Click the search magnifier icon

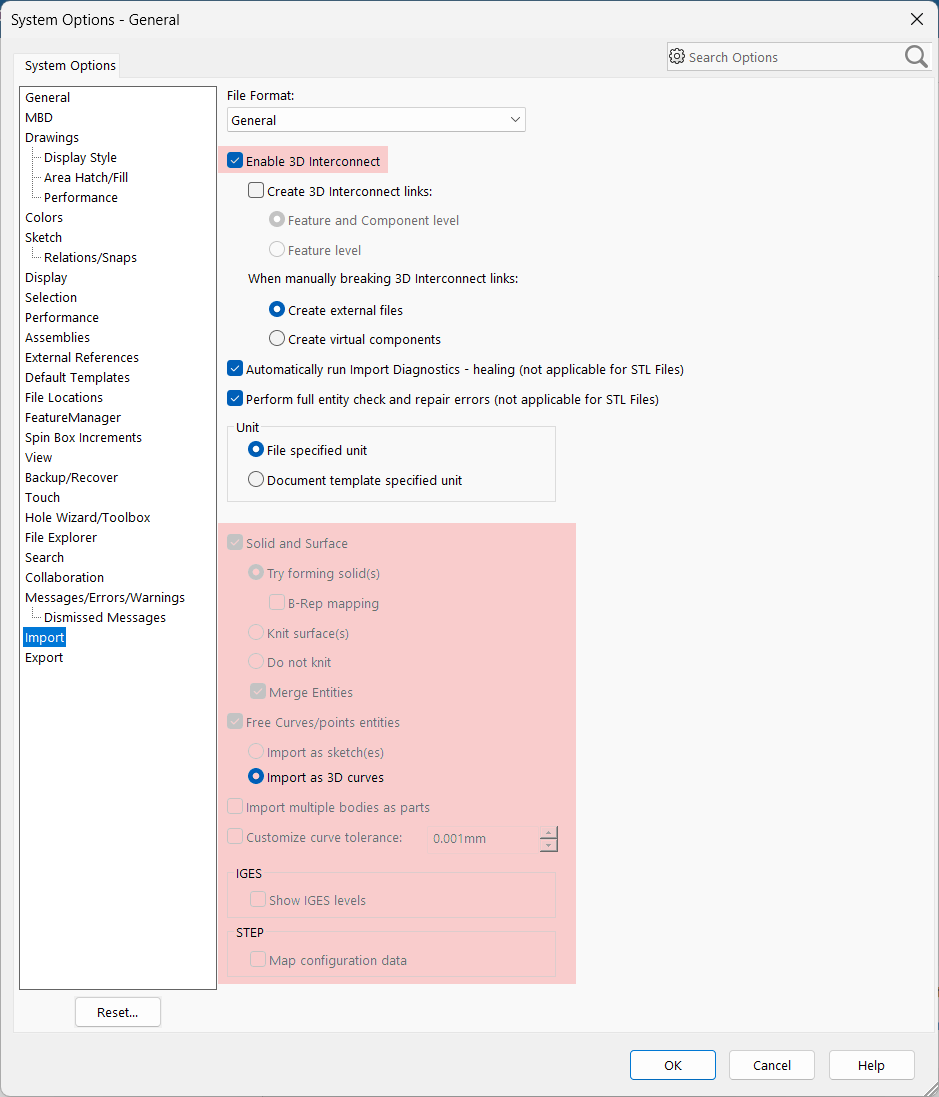(x=916, y=57)
